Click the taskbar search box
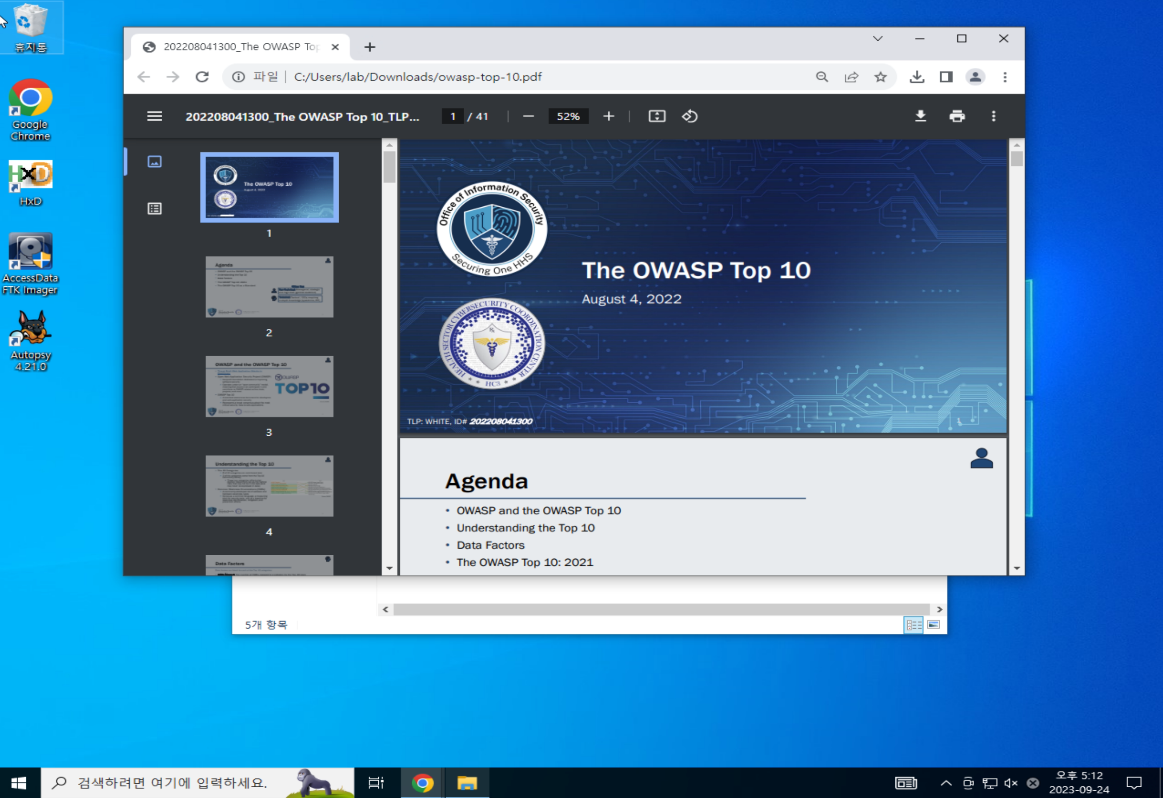The image size is (1163, 798). (197, 783)
